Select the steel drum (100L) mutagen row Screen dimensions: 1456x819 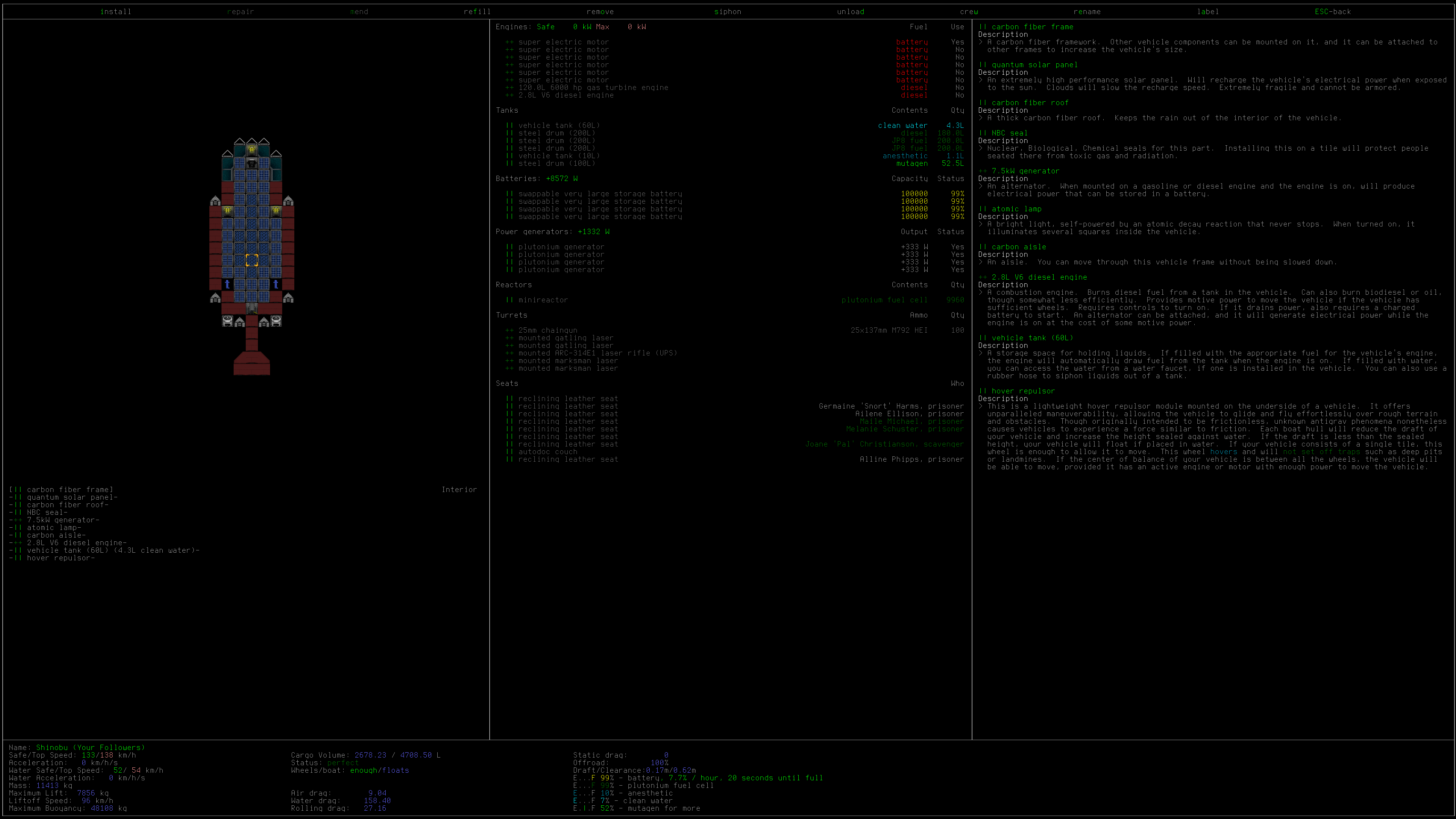pos(735,163)
